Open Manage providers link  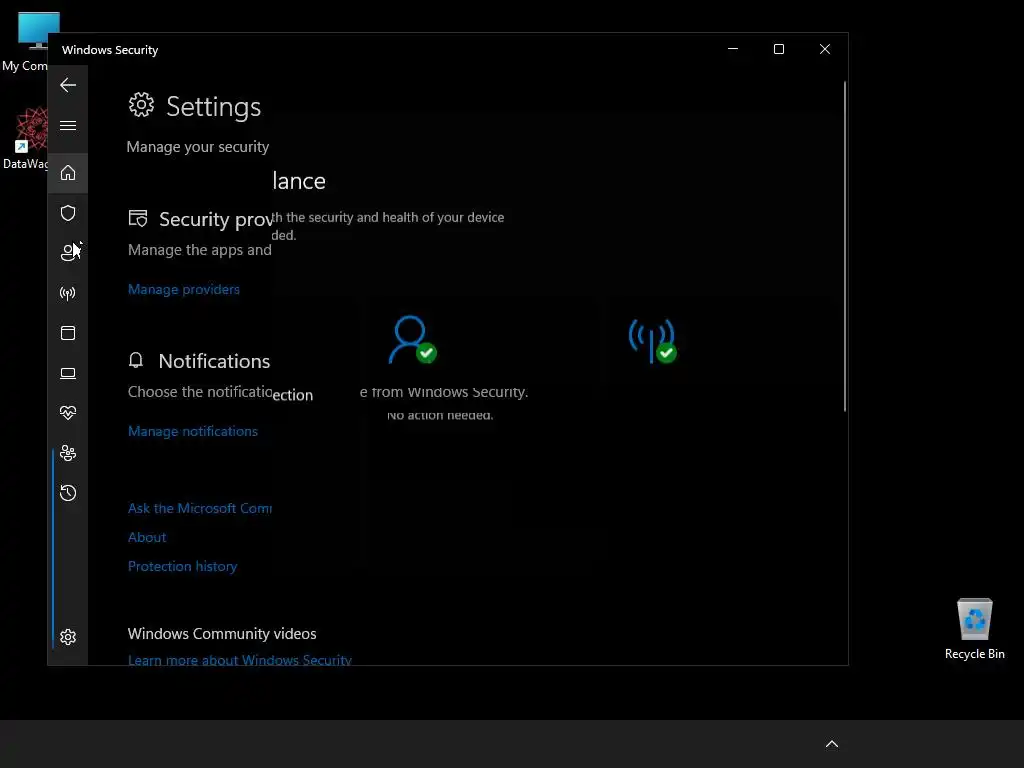click(x=184, y=289)
